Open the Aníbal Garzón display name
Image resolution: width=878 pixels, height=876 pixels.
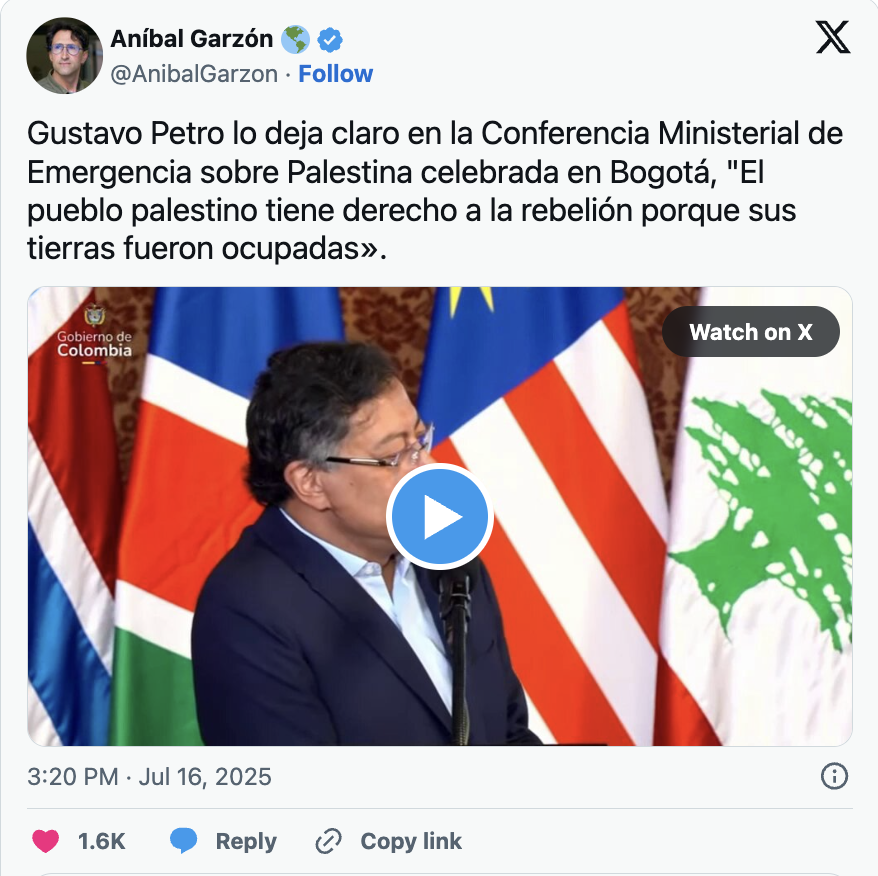coord(192,39)
